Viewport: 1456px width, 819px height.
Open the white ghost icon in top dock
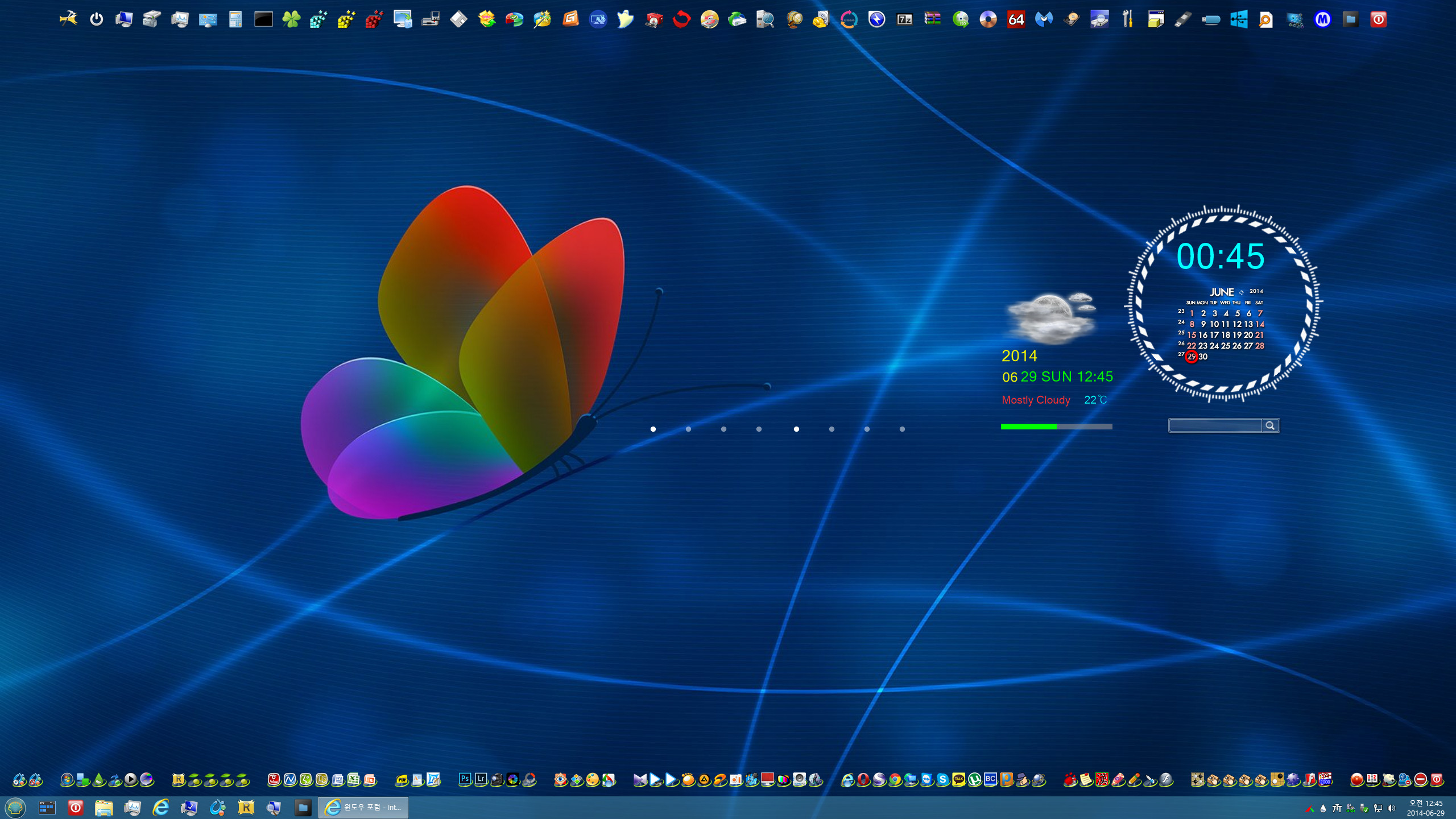click(626, 19)
